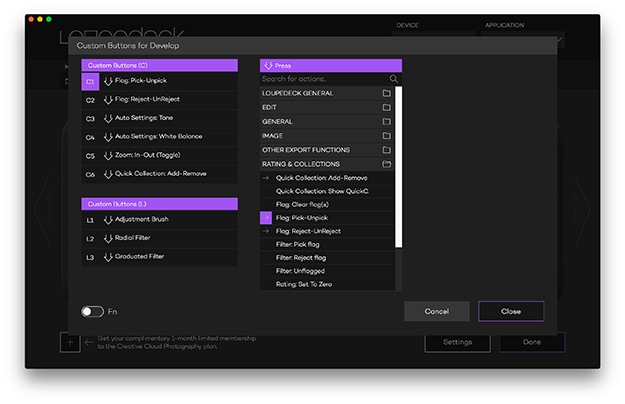625x404 pixels.
Task: Click the search magnifier icon
Action: coord(394,79)
